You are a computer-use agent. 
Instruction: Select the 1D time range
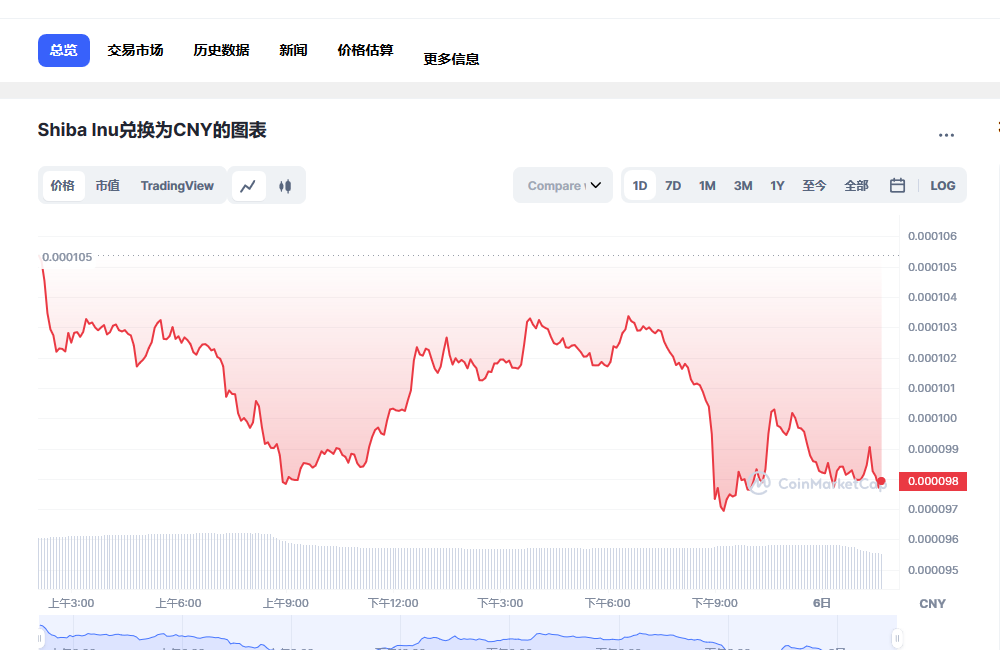(640, 186)
